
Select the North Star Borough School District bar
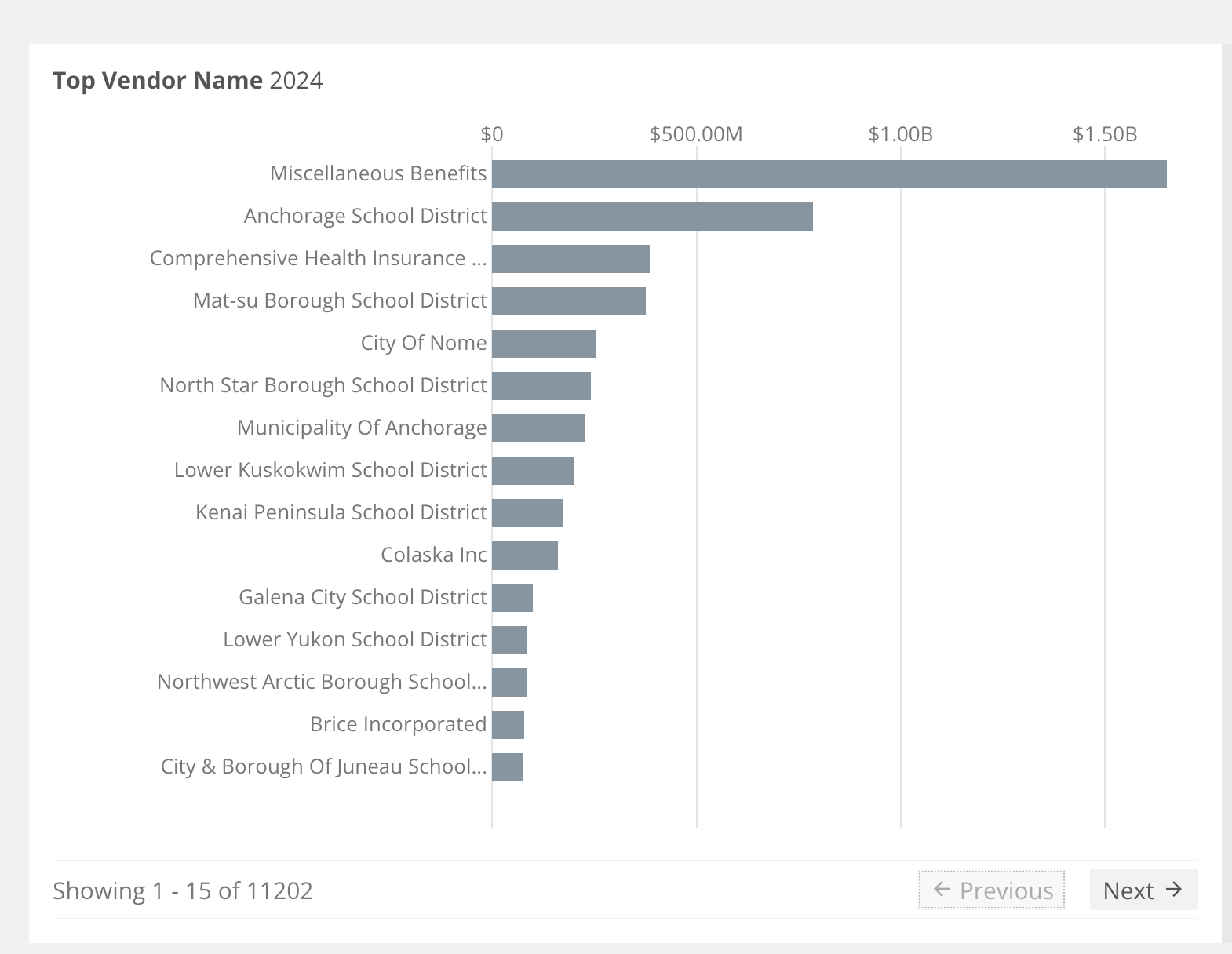541,386
